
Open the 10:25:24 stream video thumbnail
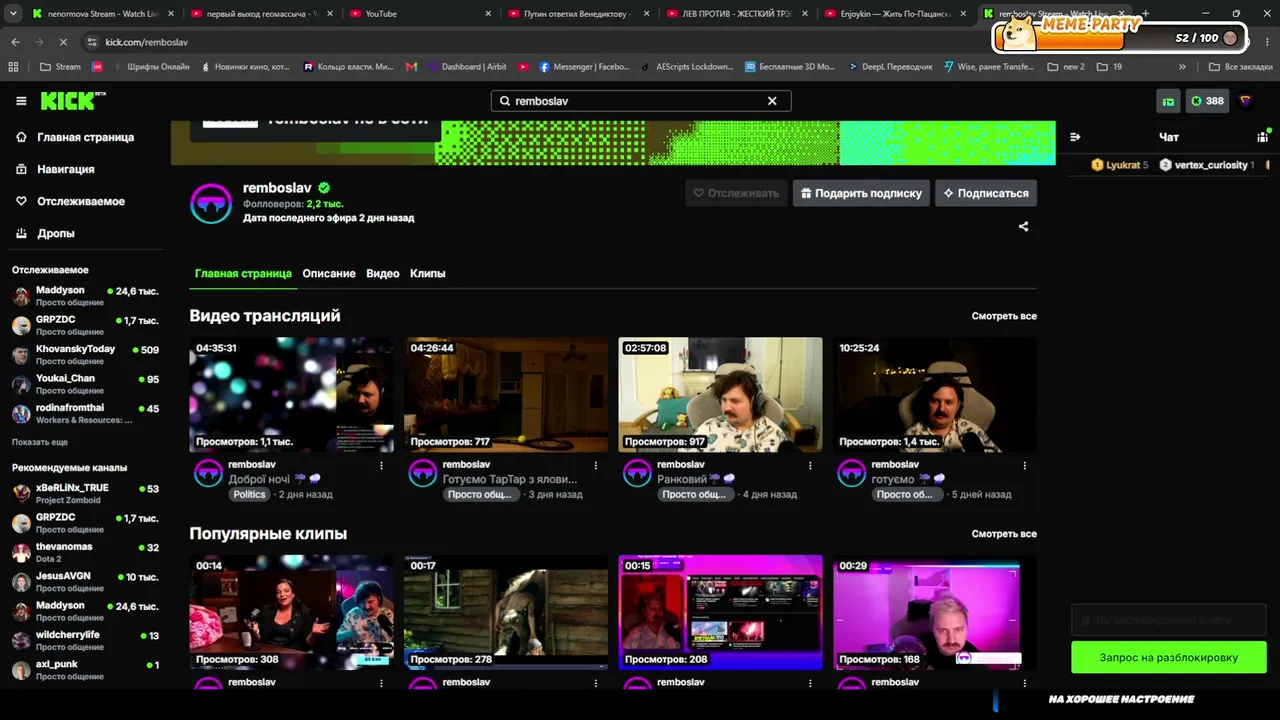tap(935, 395)
